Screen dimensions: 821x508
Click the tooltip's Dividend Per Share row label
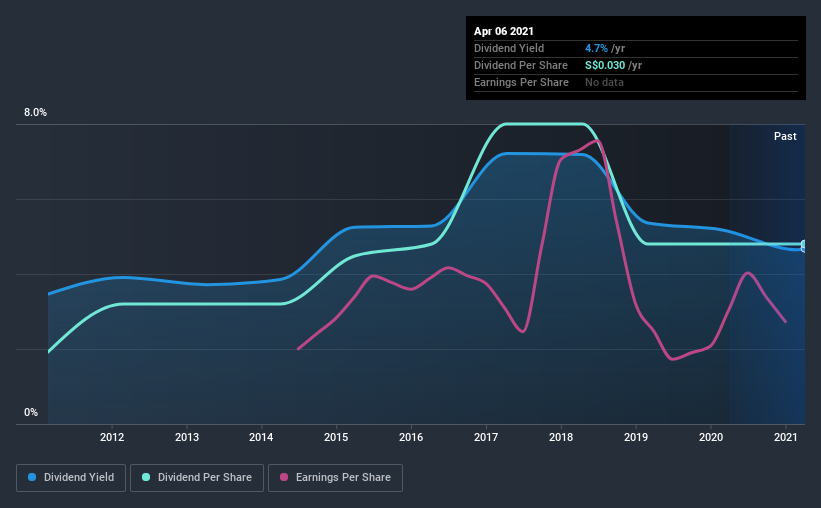[x=521, y=65]
